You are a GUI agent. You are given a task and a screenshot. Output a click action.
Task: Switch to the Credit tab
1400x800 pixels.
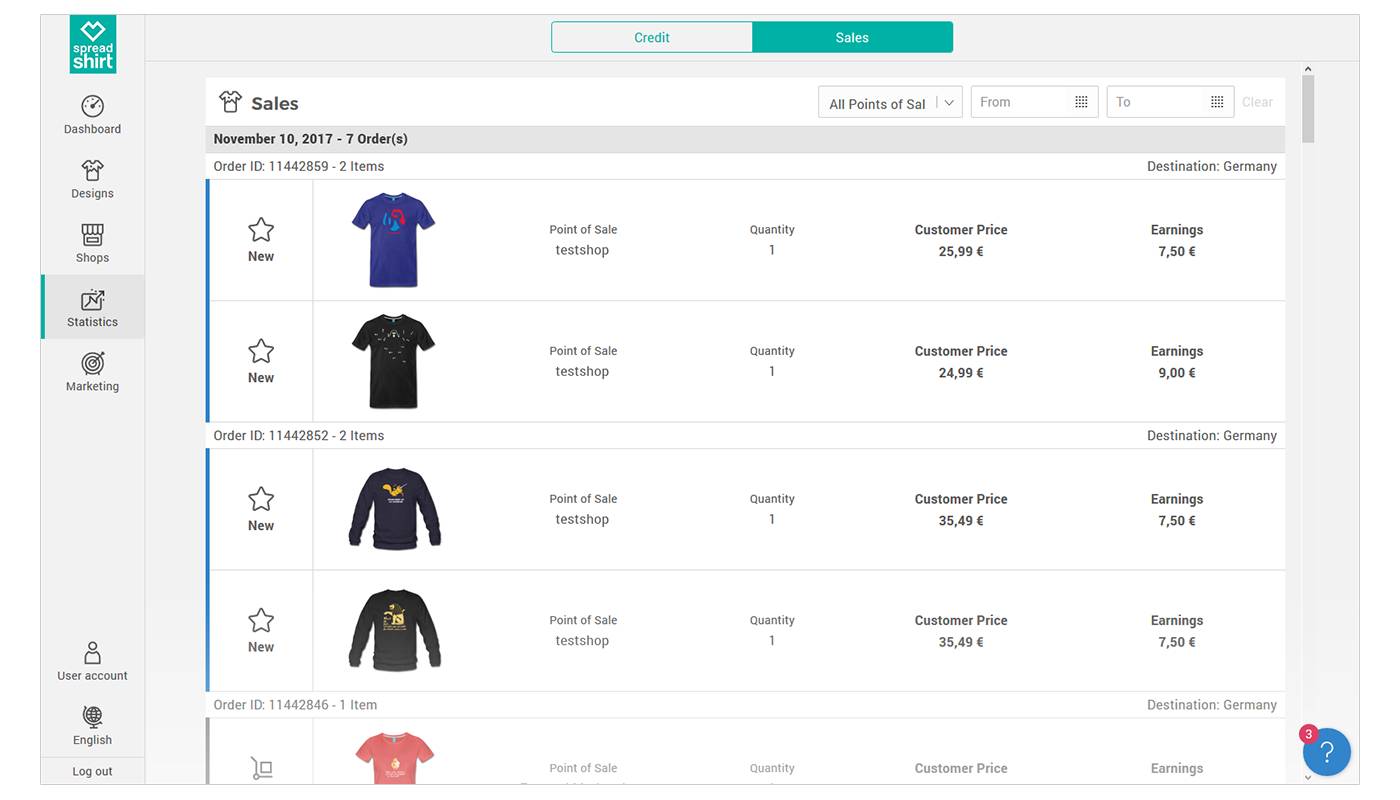point(652,36)
